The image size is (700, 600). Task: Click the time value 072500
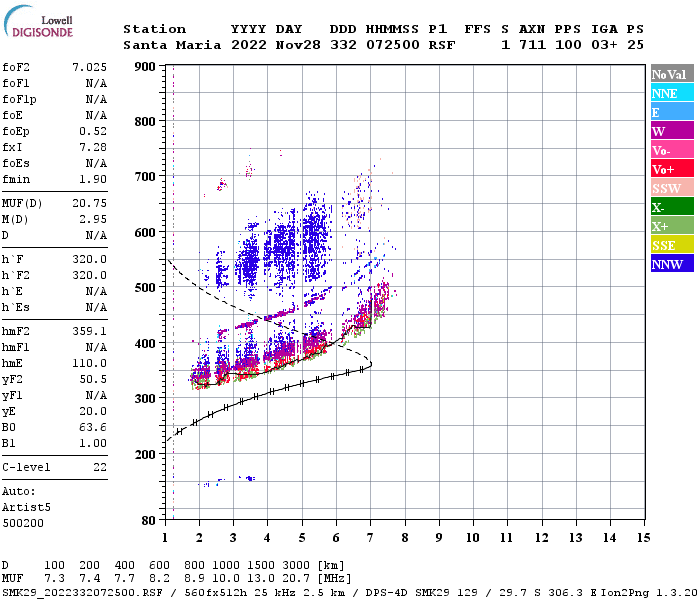(392, 45)
